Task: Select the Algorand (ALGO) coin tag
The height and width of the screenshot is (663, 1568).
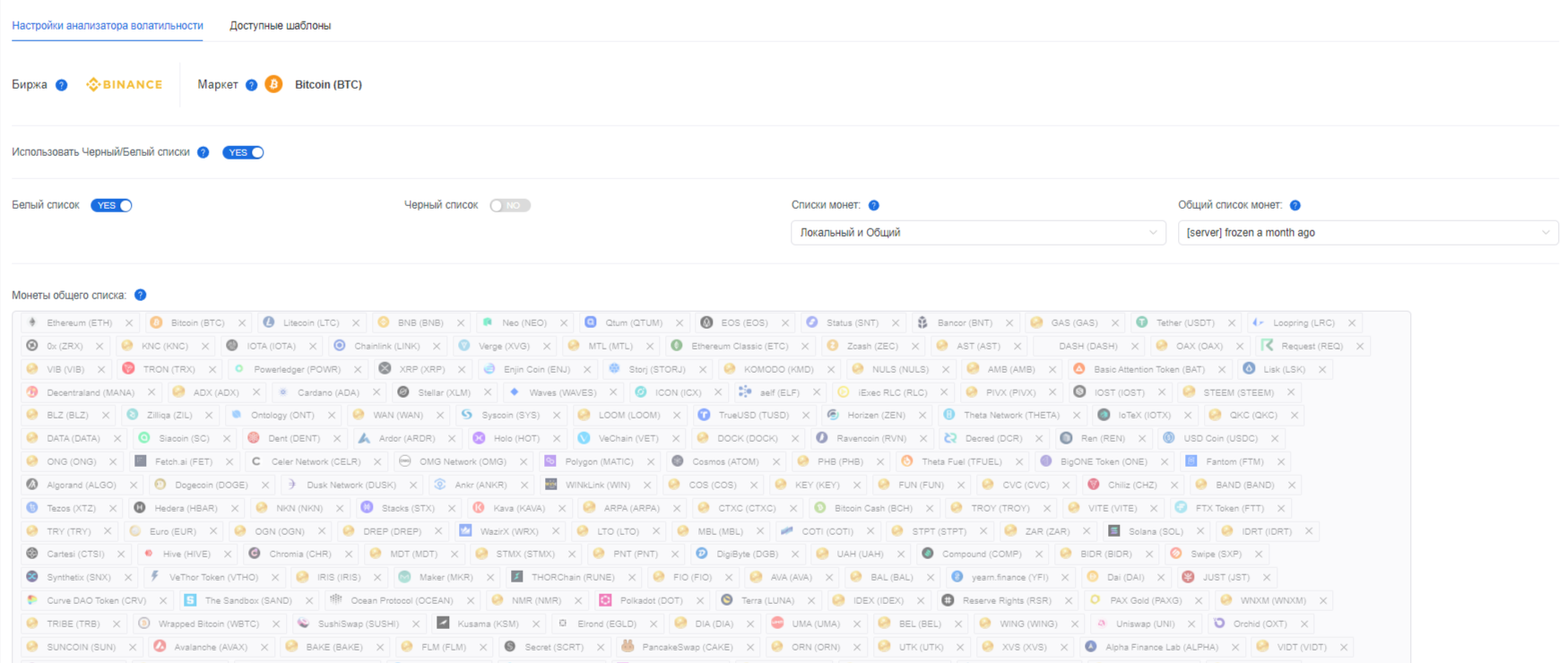Action: click(x=82, y=485)
